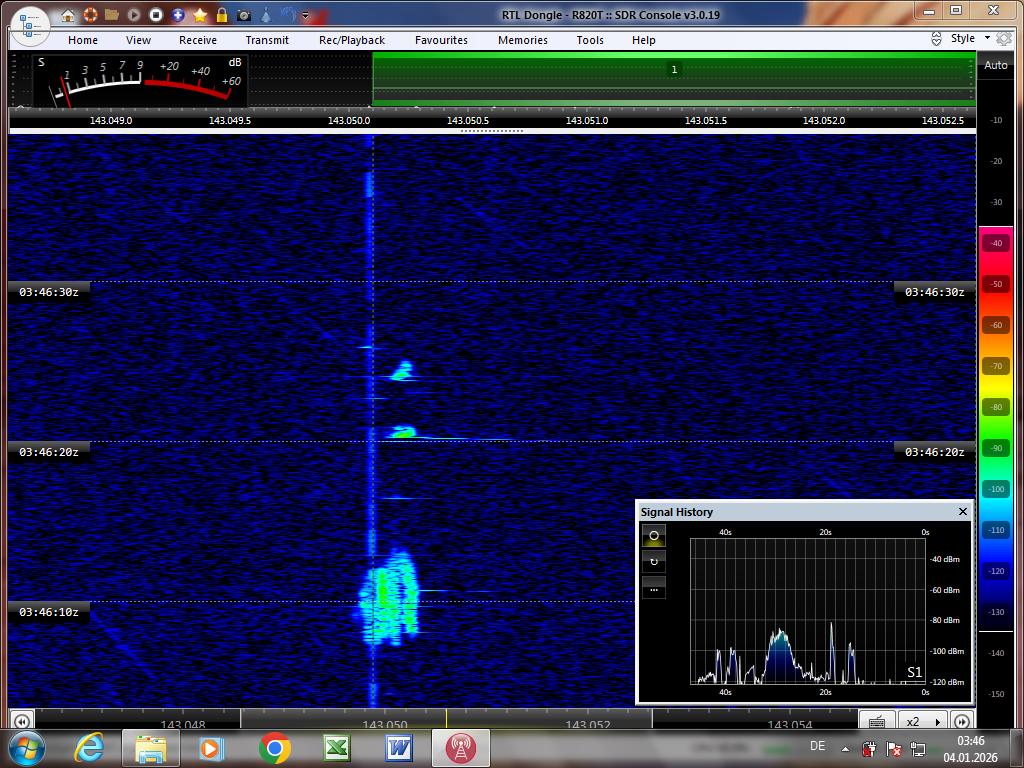Toggle the circle button in Signal History

click(x=654, y=536)
